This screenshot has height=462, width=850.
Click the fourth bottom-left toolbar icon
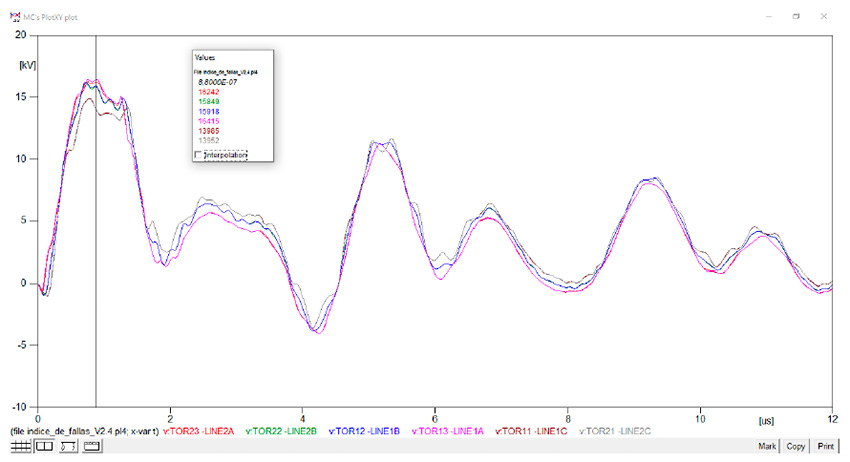click(x=91, y=447)
